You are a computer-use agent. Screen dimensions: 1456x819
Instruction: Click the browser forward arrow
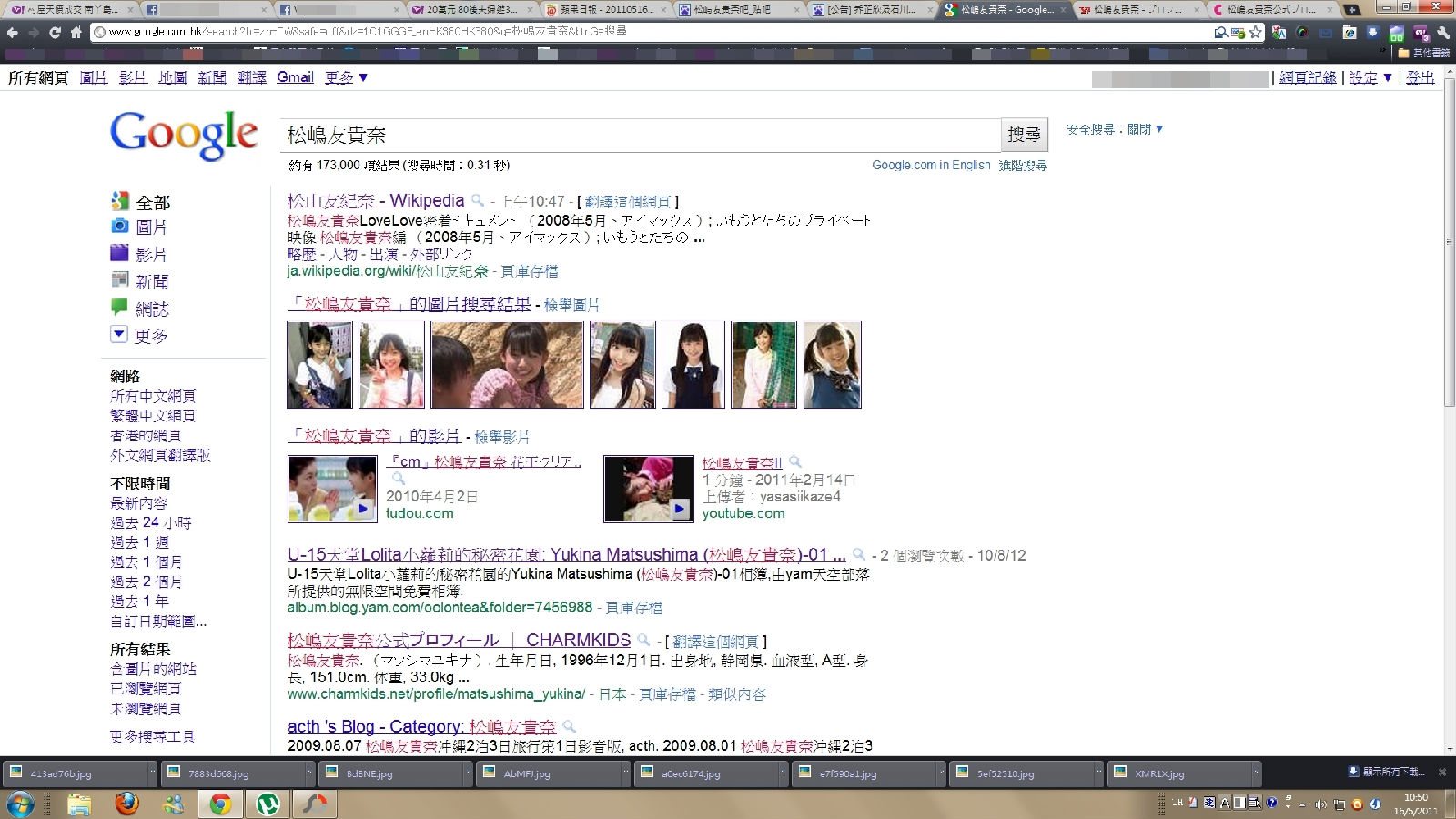click(x=34, y=32)
